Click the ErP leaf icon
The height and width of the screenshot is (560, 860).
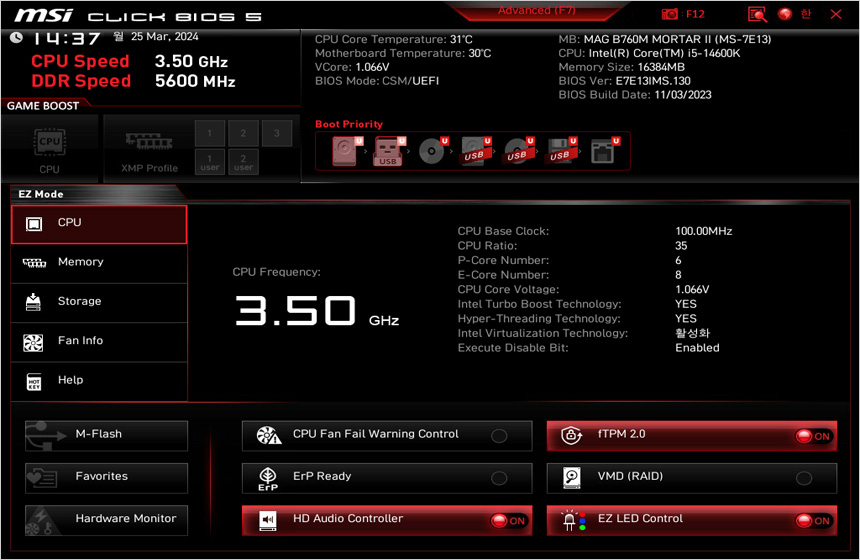(268, 478)
